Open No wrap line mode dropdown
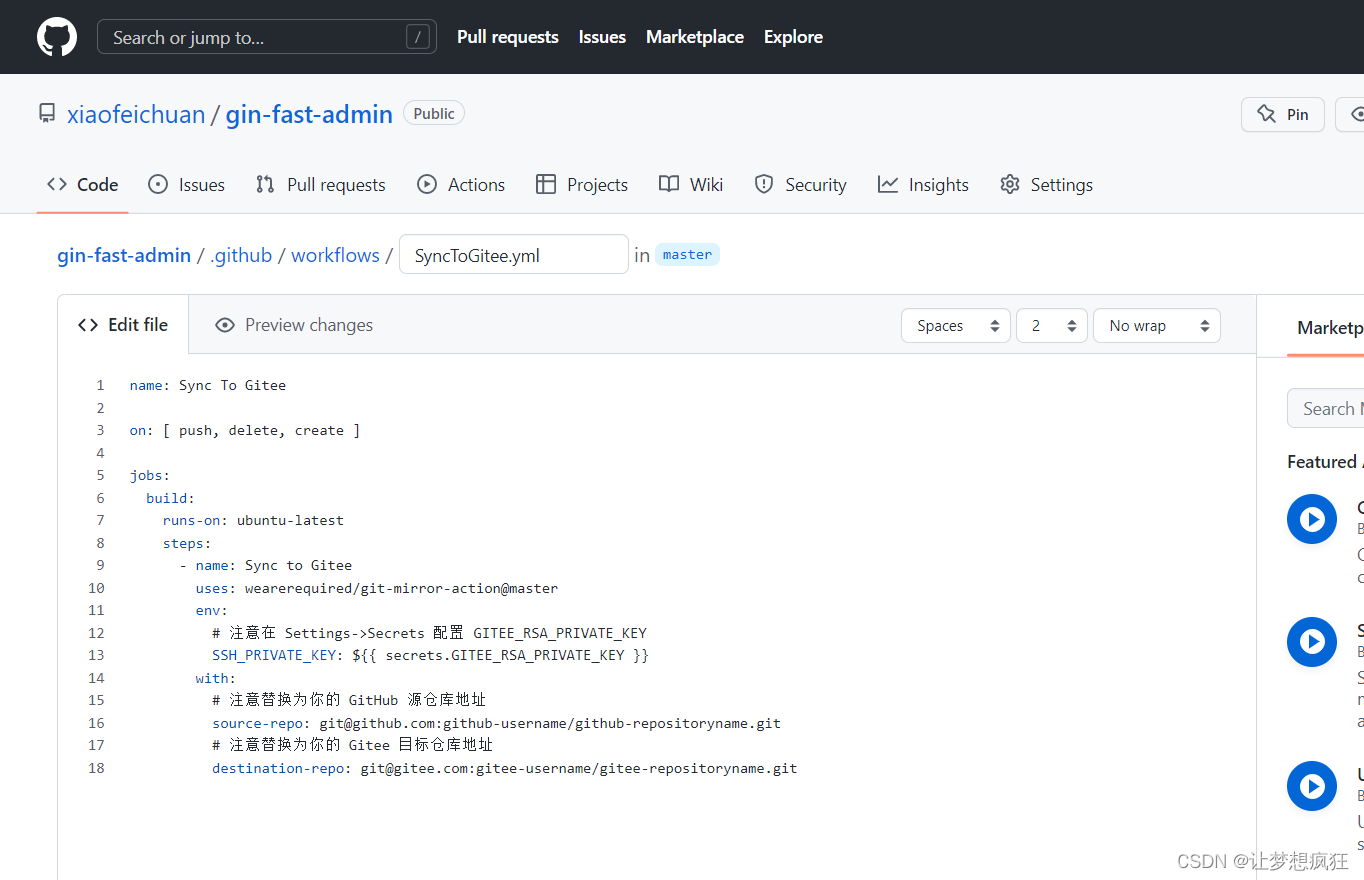 pos(1157,326)
